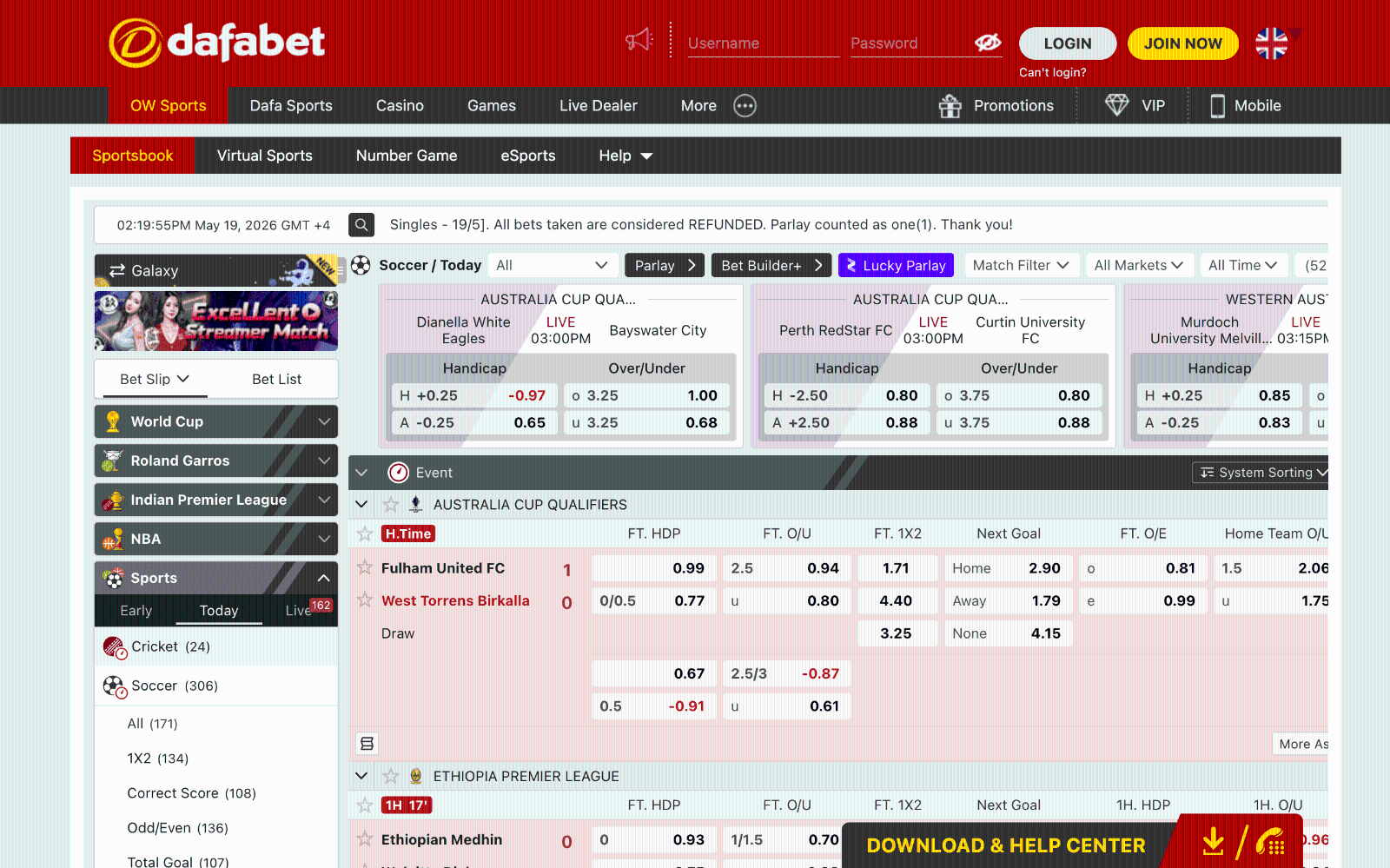
Task: Open the System Sorting dropdown
Action: (x=1261, y=473)
